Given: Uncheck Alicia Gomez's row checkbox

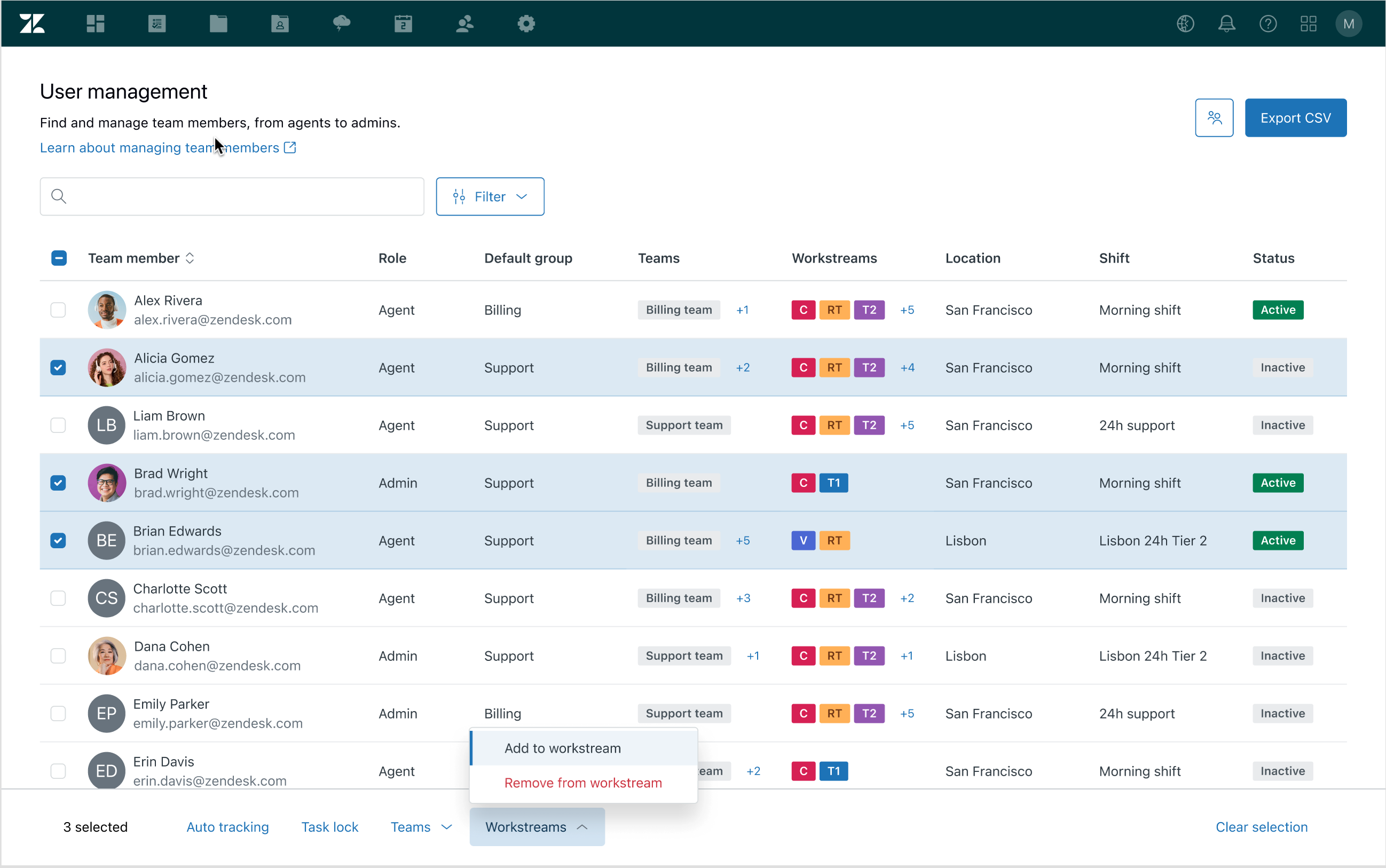Looking at the screenshot, I should [x=58, y=367].
